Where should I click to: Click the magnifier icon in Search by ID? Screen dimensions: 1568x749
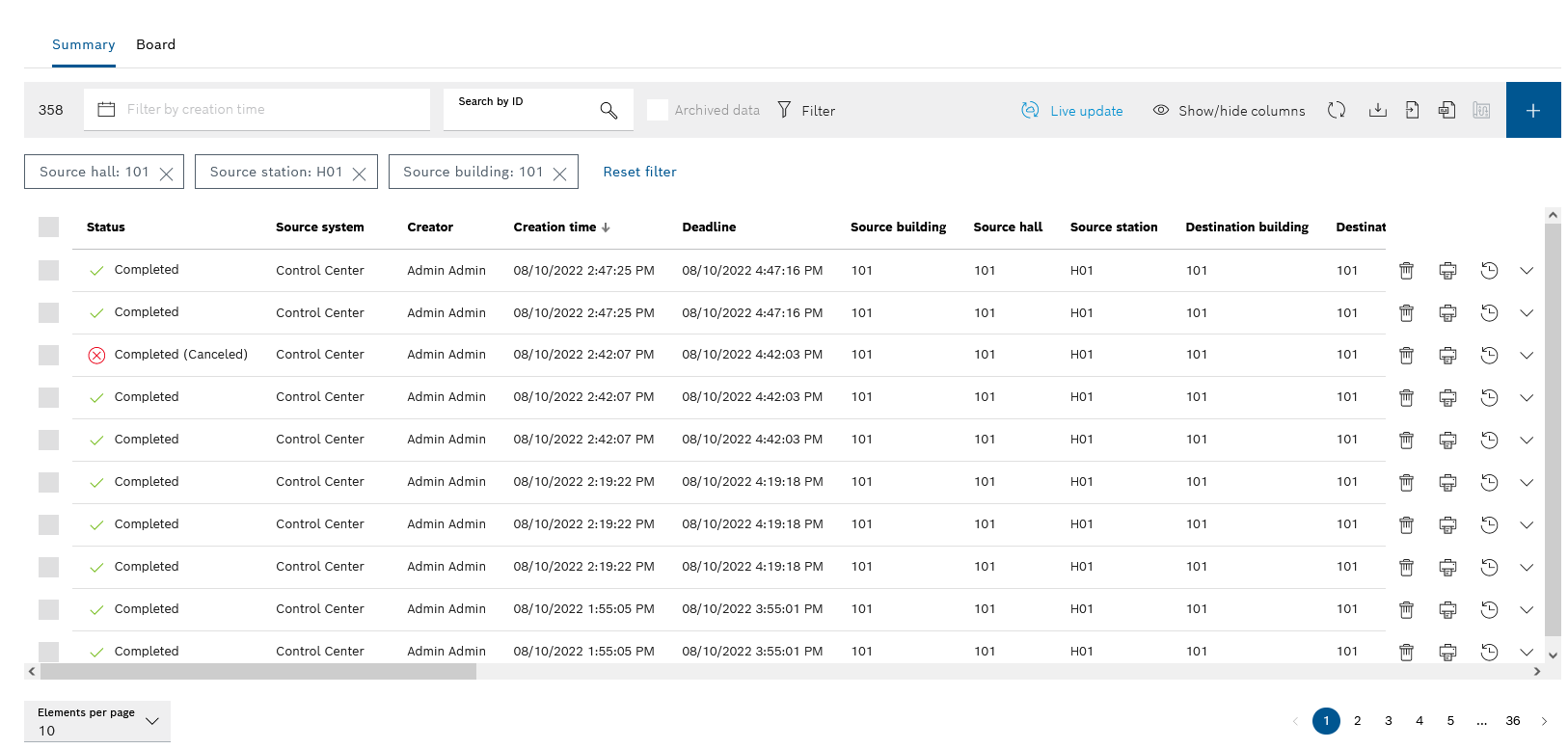[x=608, y=110]
